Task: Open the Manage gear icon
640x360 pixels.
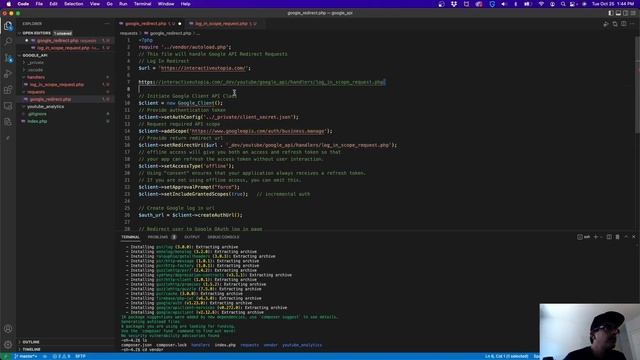Action: coord(8,345)
